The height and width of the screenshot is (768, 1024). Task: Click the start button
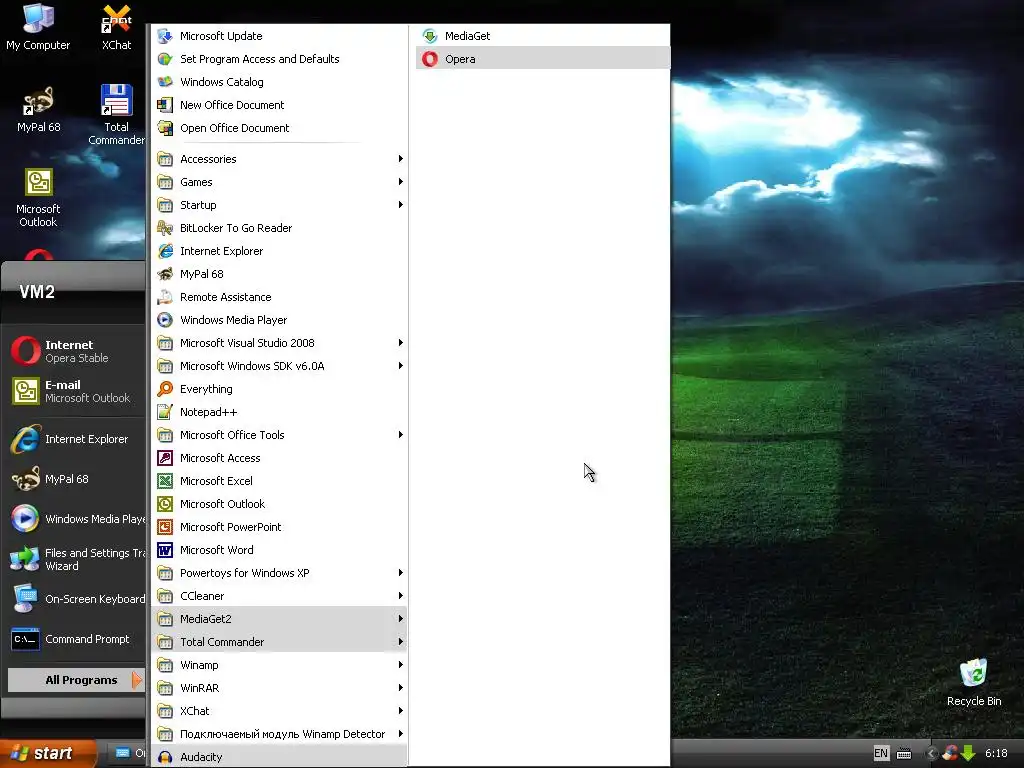click(47, 753)
